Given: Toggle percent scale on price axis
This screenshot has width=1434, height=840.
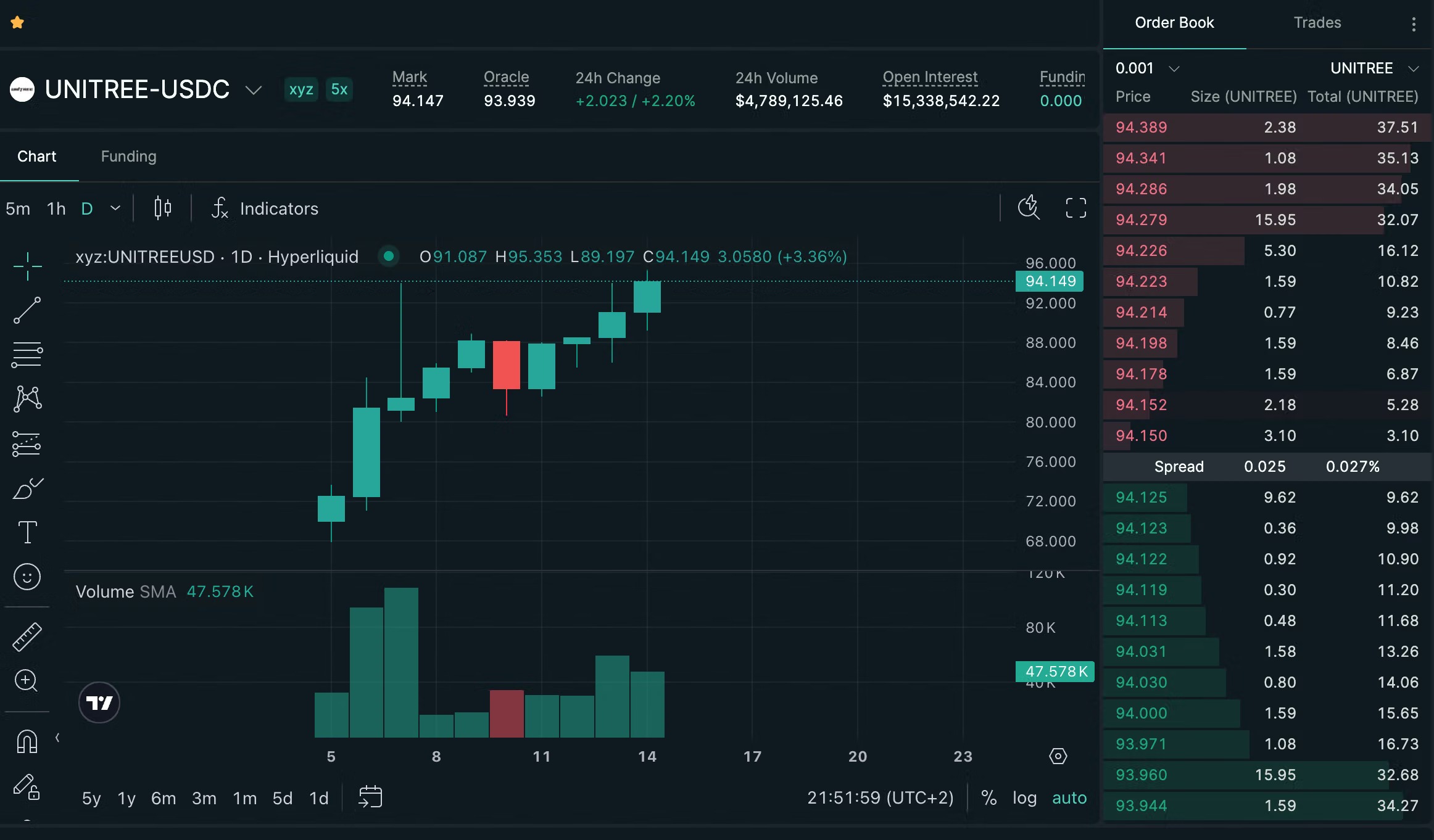Looking at the screenshot, I should click(989, 797).
